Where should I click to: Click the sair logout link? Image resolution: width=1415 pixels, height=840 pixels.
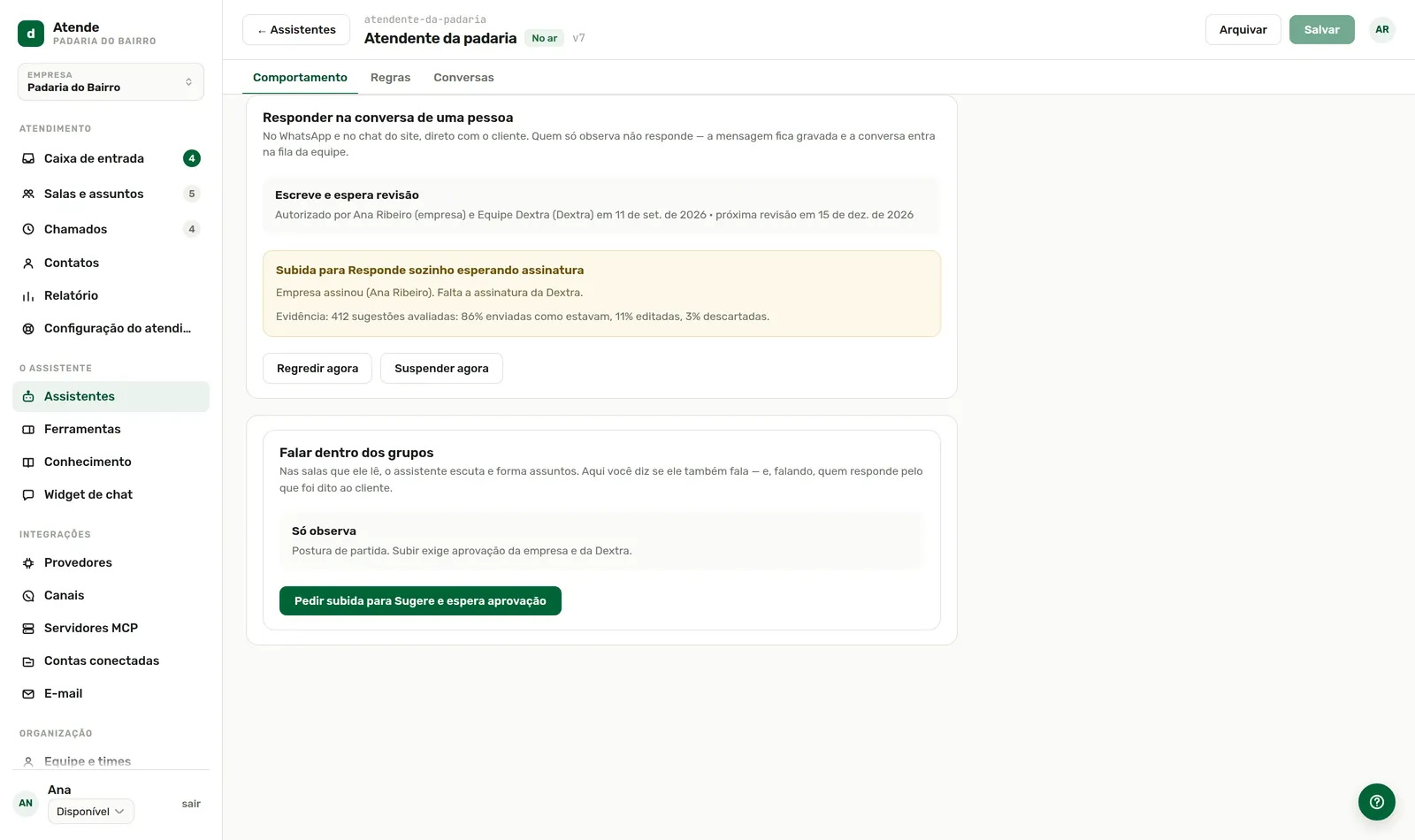pos(191,804)
